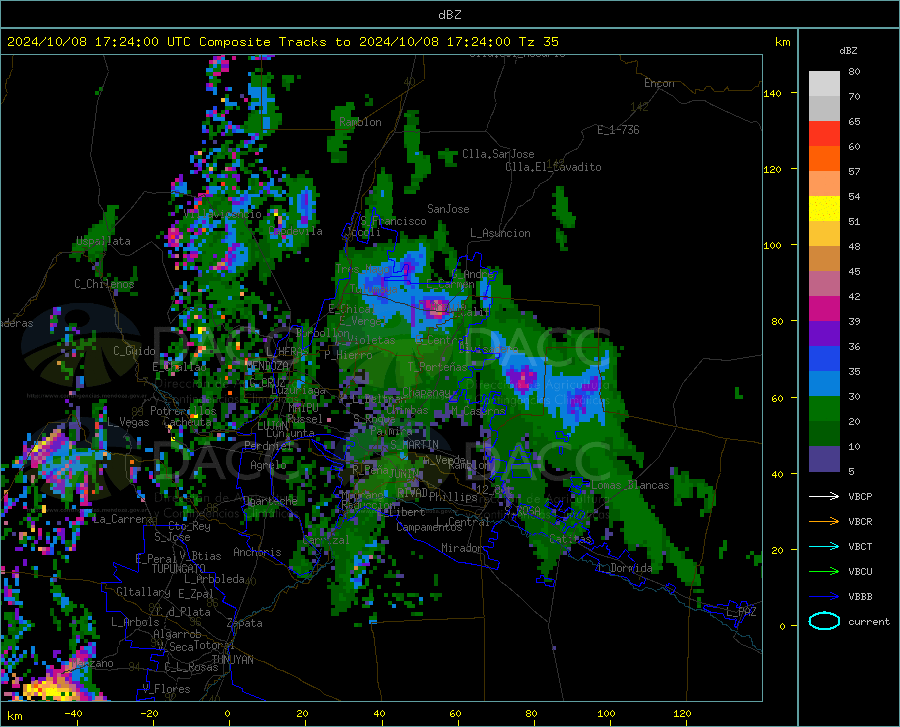This screenshot has height=727, width=900.
Task: Click the Clla.El_Cavadito map label
Action: [x=553, y=167]
